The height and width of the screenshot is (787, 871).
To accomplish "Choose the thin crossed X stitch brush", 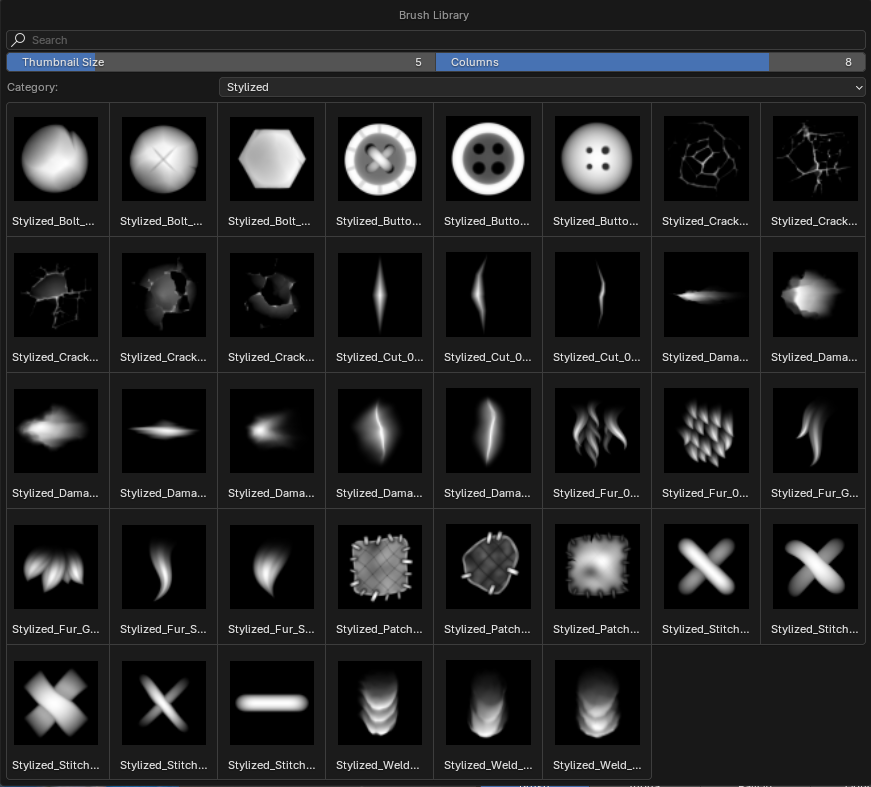I will pyautogui.click(x=164, y=702).
